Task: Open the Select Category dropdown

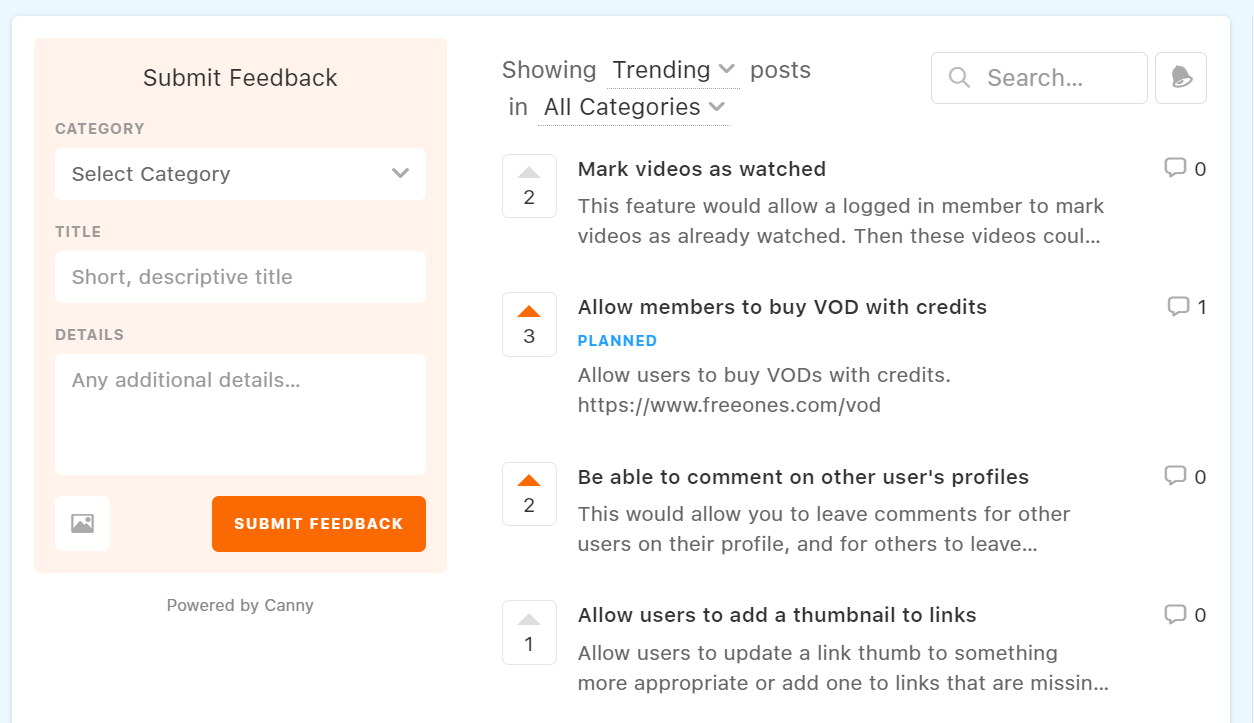Action: pyautogui.click(x=240, y=174)
